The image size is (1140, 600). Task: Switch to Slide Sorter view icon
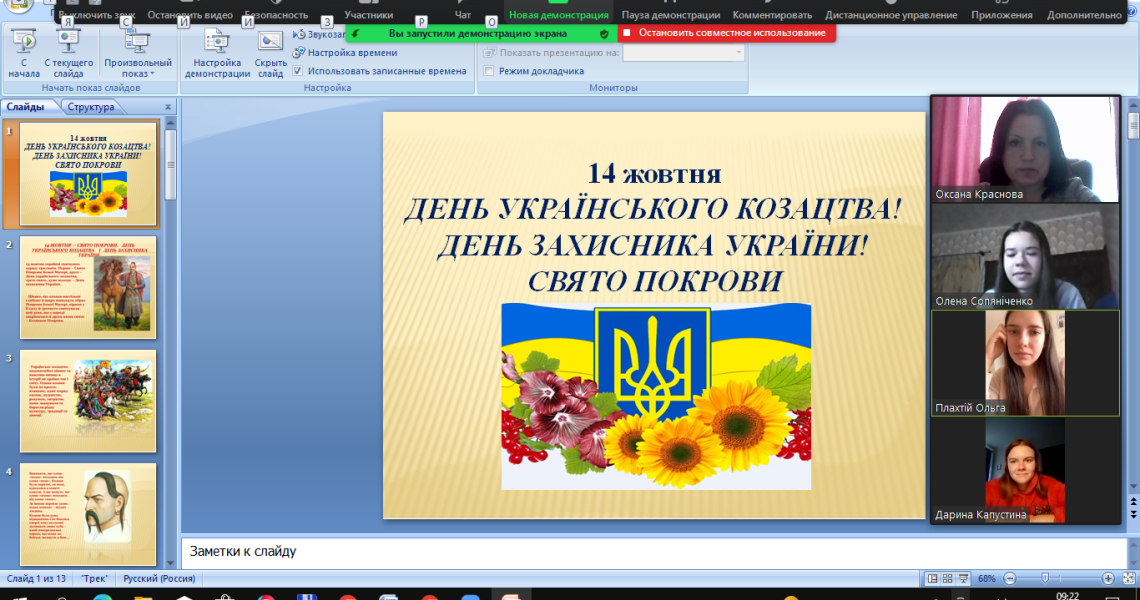947,579
